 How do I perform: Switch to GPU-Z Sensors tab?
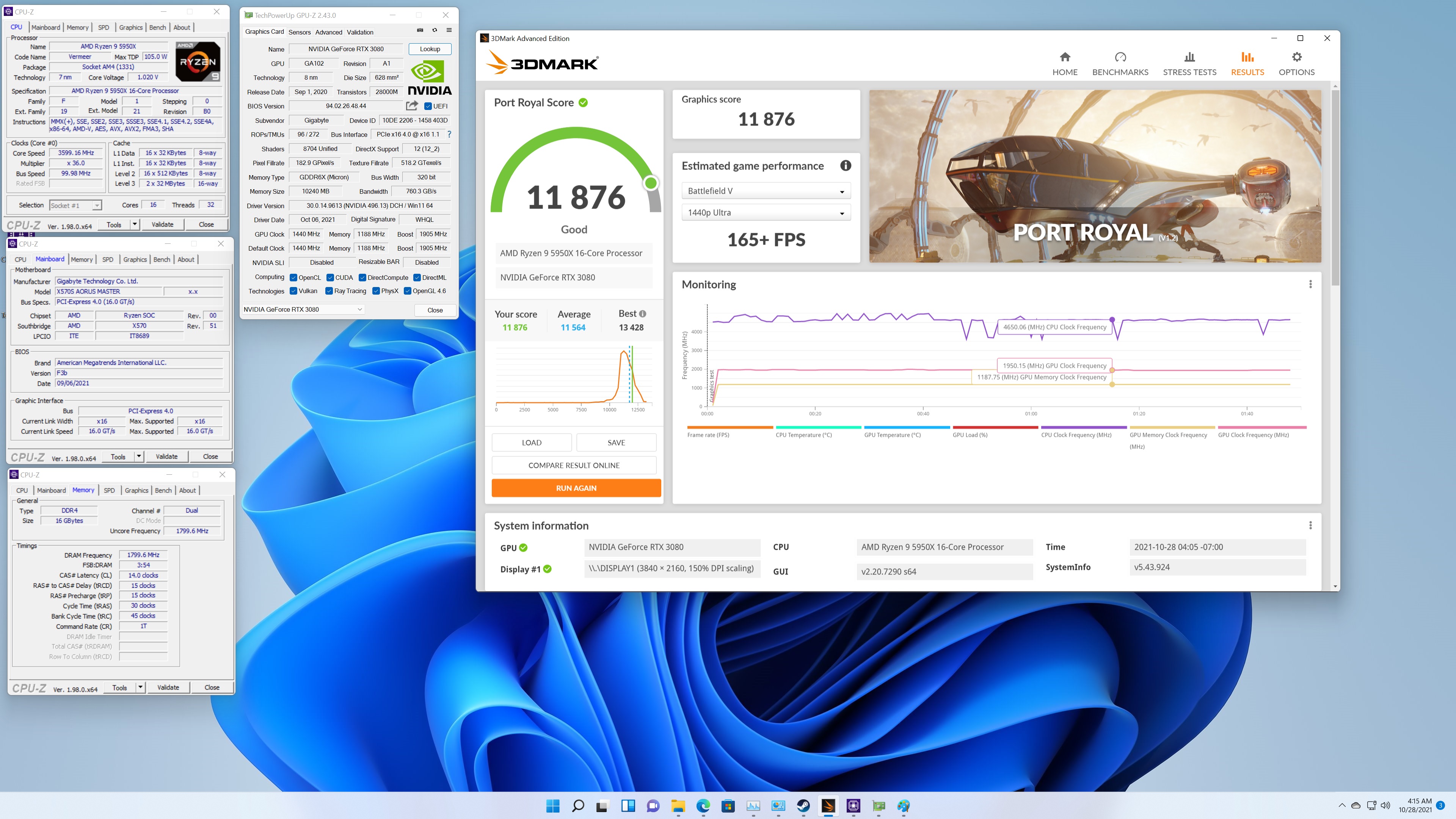tap(300, 32)
